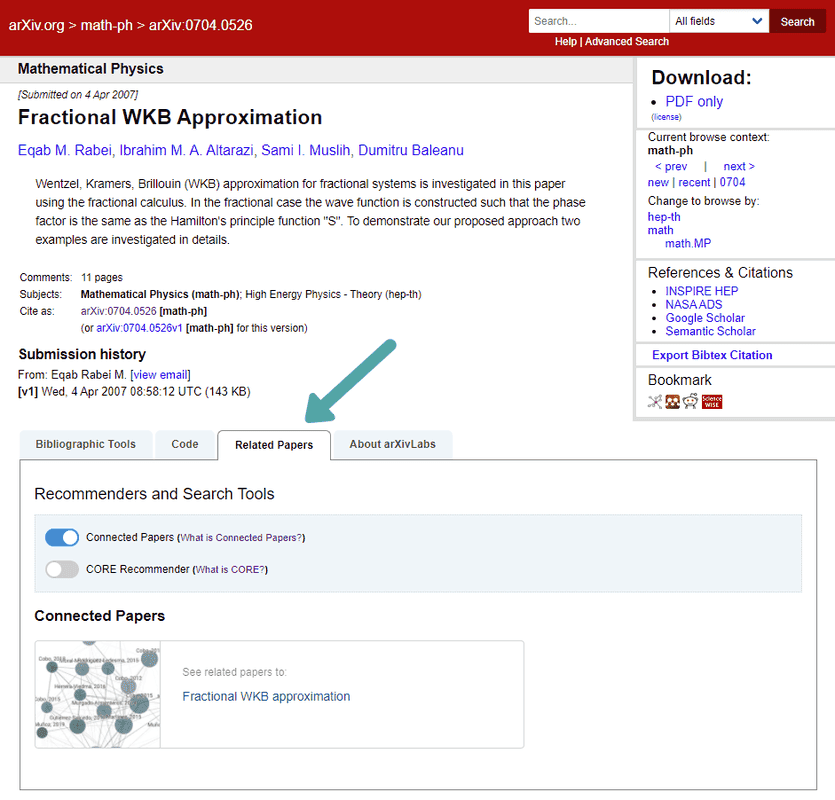
Task: Click the Fractional WKB Approximation title
Action: point(170,118)
